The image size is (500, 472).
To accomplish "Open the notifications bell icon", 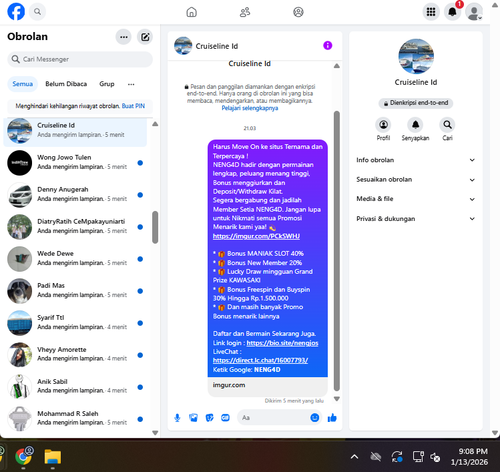I will click(452, 12).
